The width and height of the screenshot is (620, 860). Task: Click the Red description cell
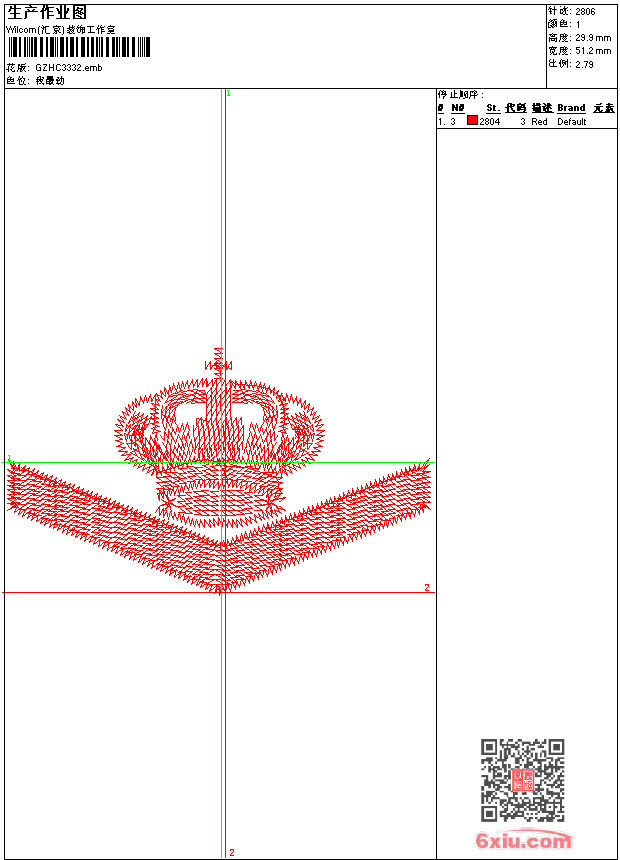[539, 122]
